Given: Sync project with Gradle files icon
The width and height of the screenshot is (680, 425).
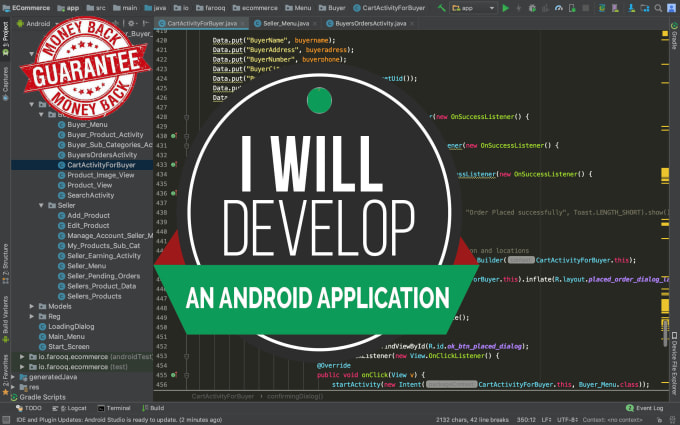Looking at the screenshot, I should [x=602, y=8].
